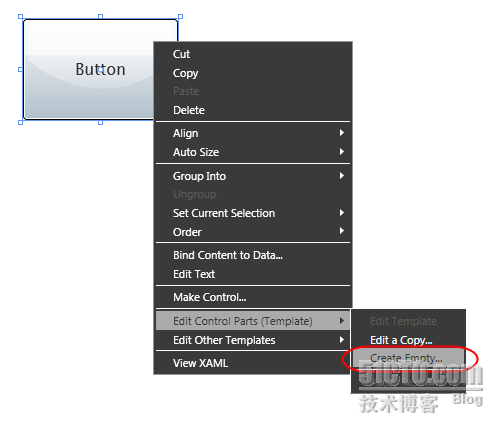The image size is (497, 427).
Task: Choose Make Control... option
Action: click(253, 297)
